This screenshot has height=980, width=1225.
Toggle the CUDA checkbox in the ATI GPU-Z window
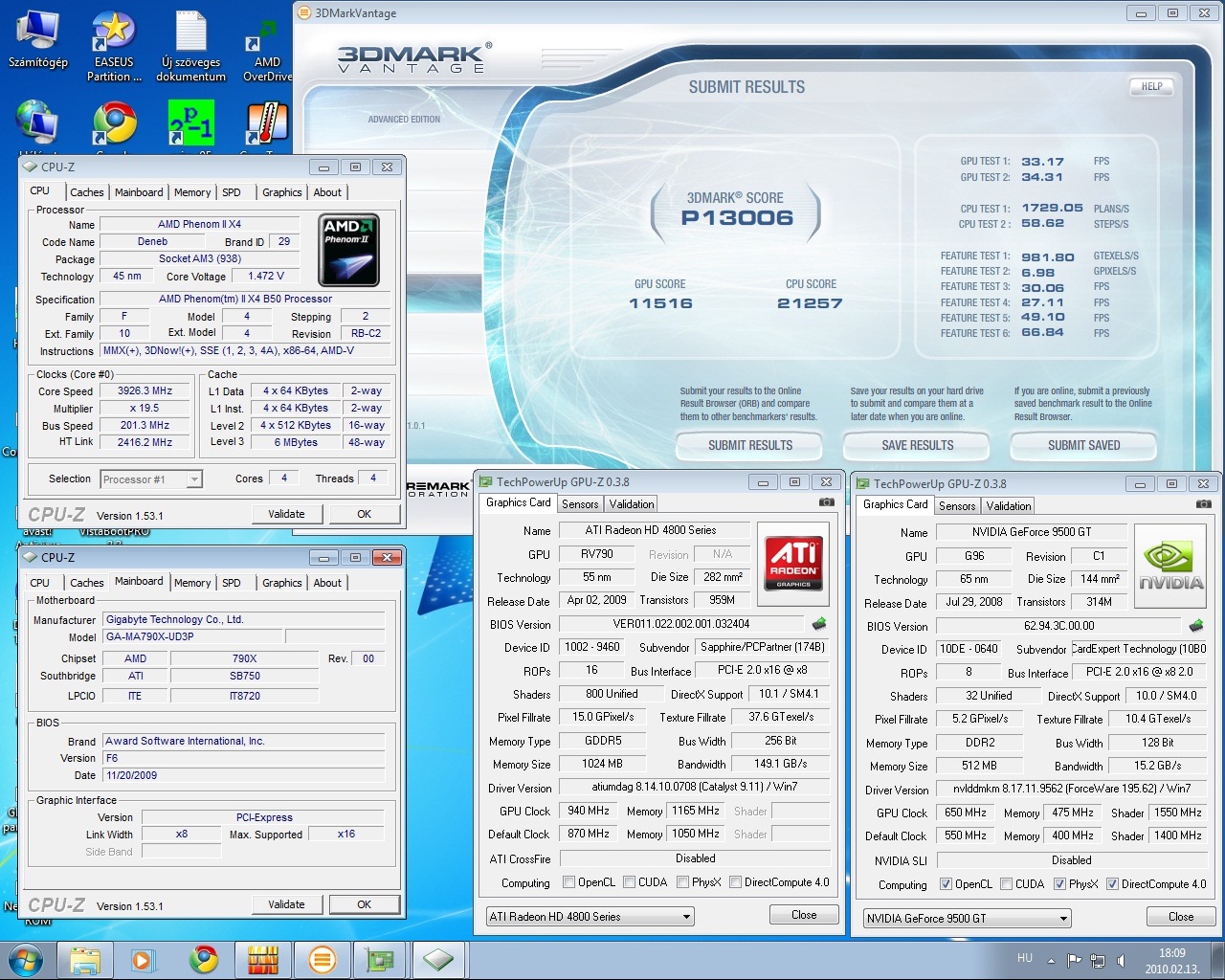[x=629, y=882]
